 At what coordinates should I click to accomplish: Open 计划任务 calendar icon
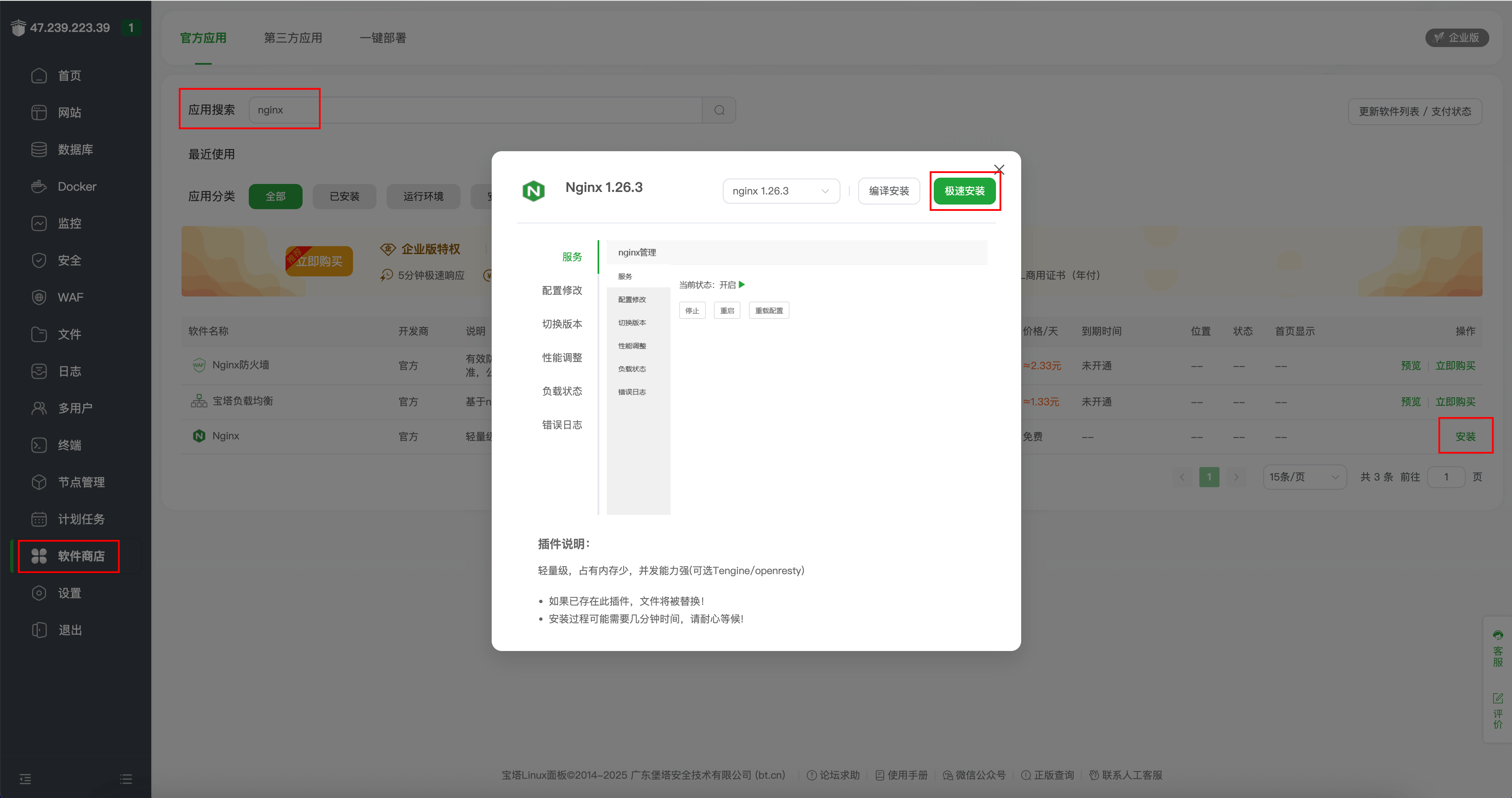coord(39,519)
